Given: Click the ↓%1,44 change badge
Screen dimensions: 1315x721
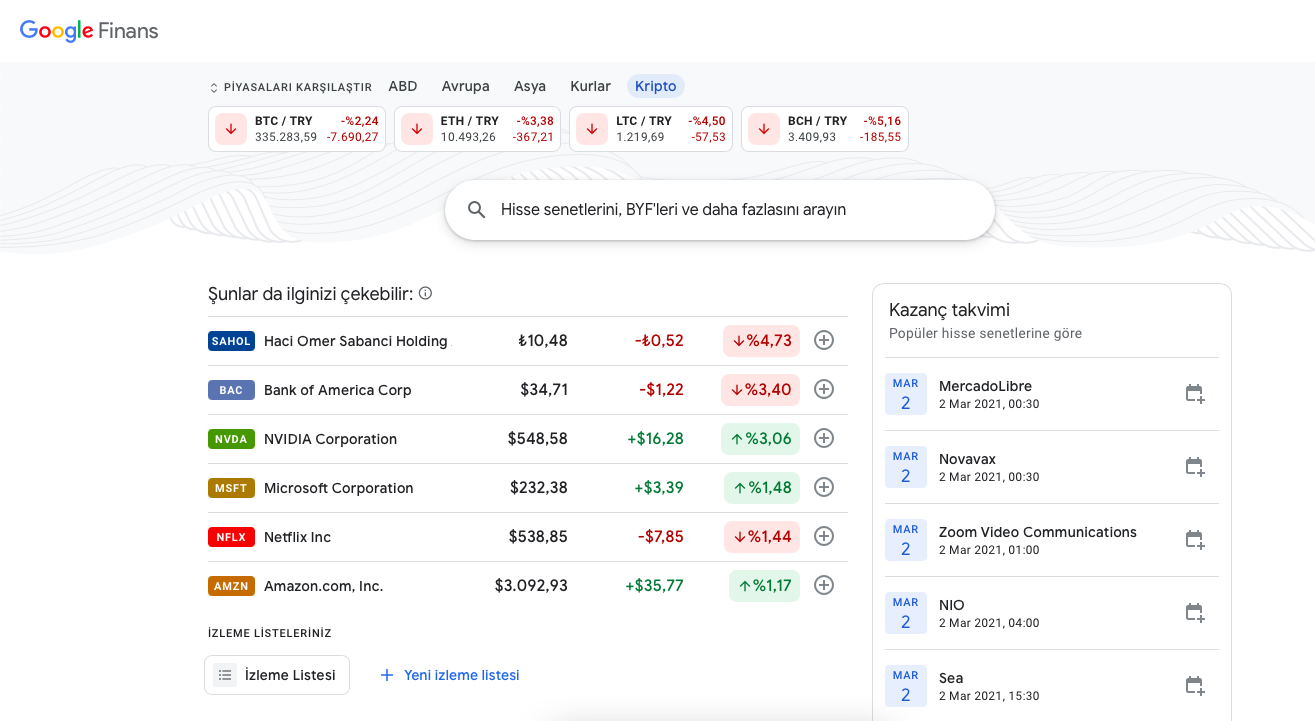Looking at the screenshot, I should [762, 536].
